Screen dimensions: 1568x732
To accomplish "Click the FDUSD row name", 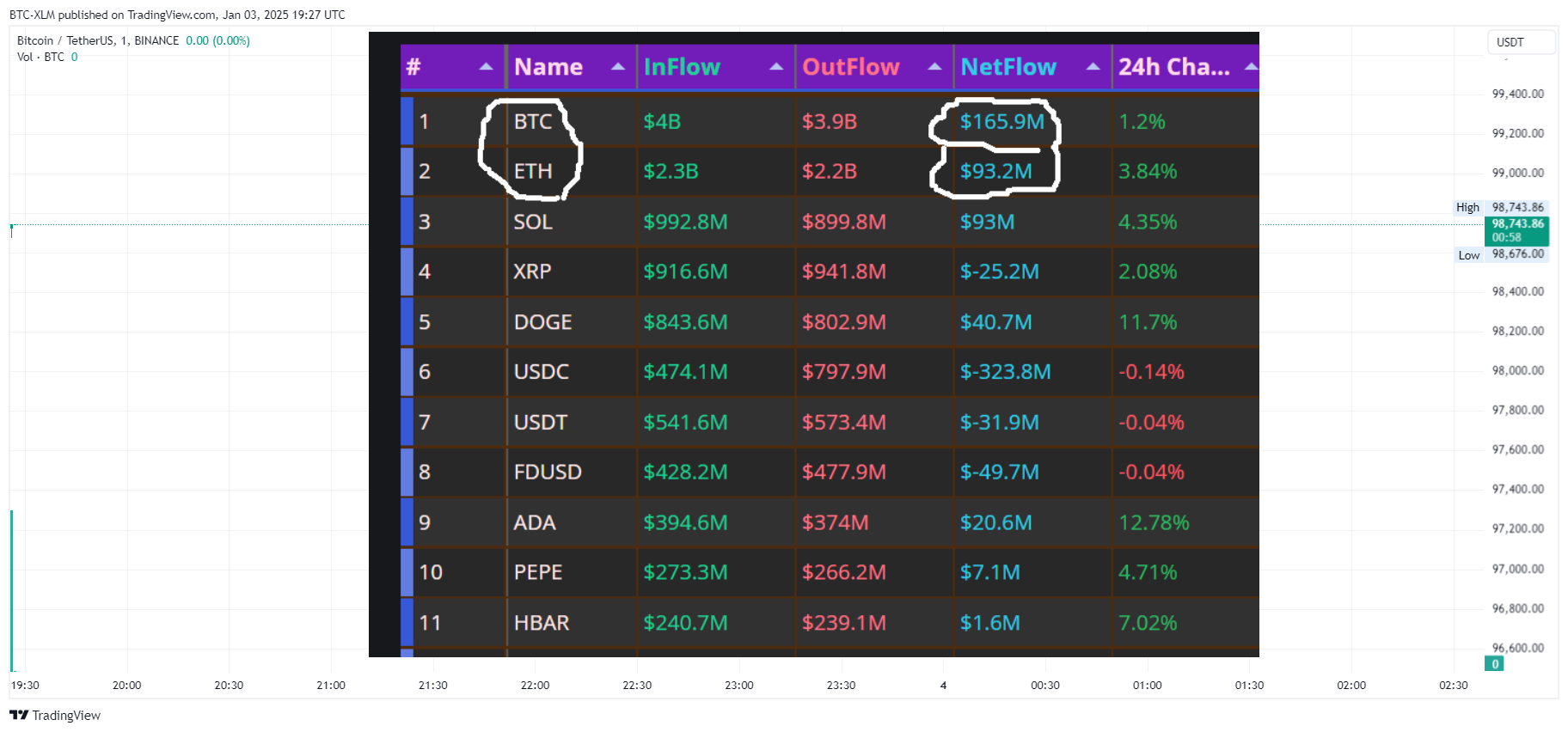I will (548, 472).
